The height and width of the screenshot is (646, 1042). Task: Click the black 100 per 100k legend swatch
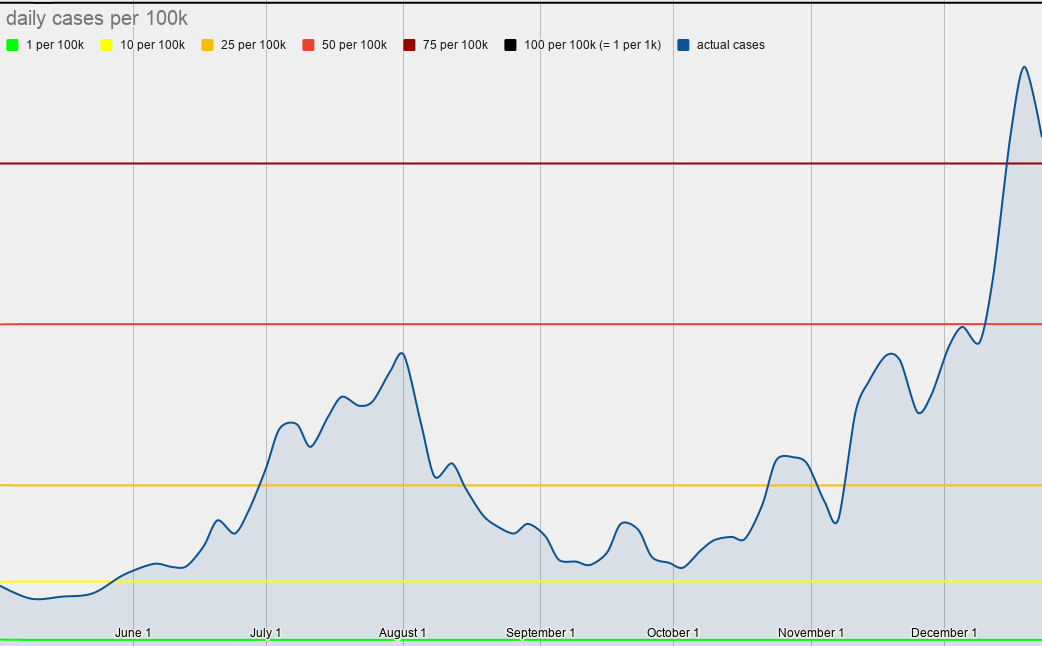click(510, 45)
